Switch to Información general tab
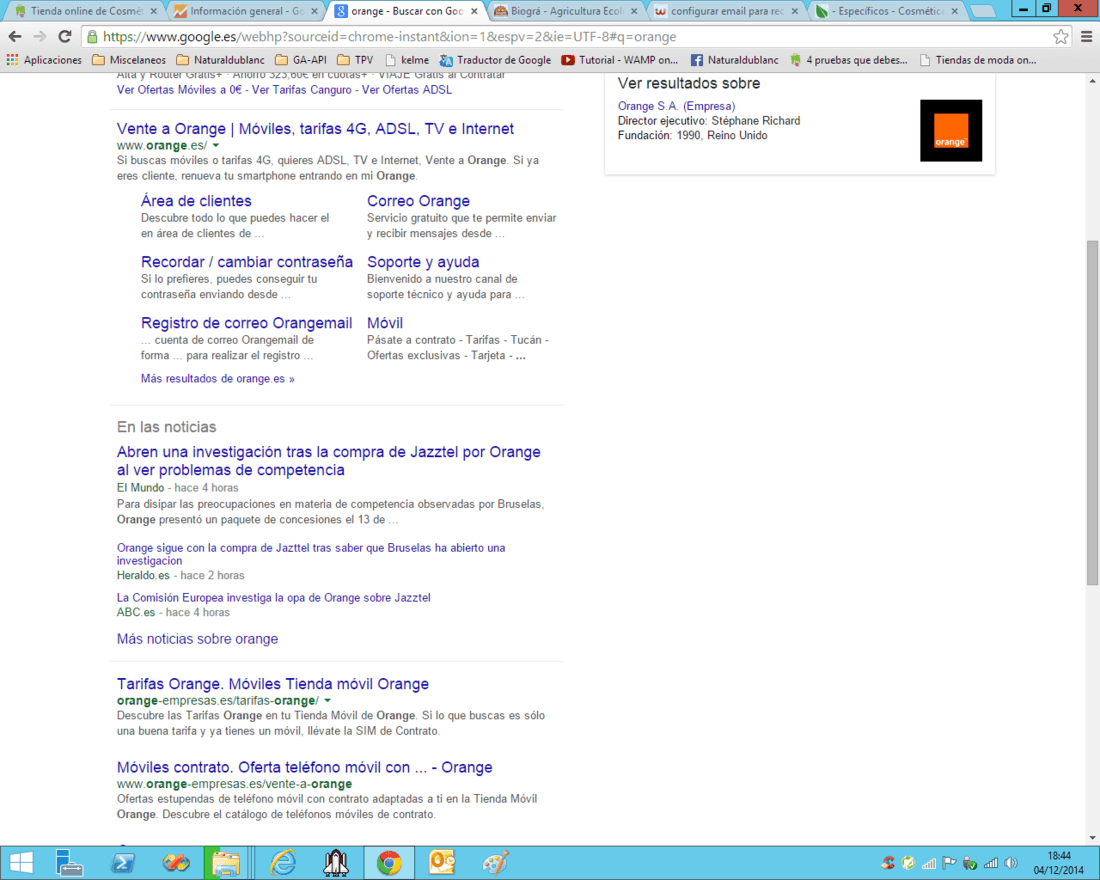The height and width of the screenshot is (880, 1100). 245,11
